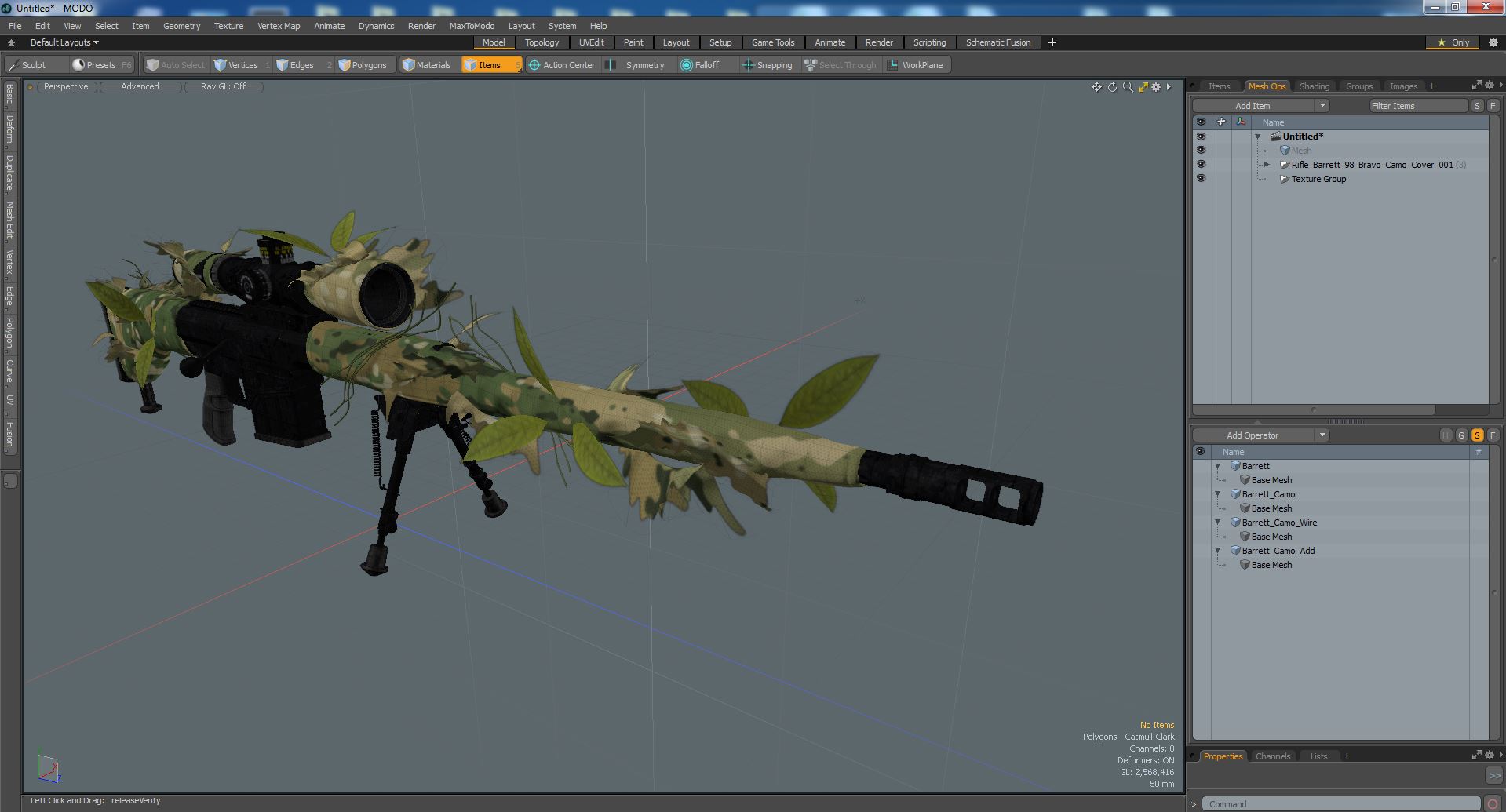Expand the Rifle_Barrett_98_Bravo_Camo_Cover_001 group
This screenshot has width=1506, height=812.
click(1267, 165)
